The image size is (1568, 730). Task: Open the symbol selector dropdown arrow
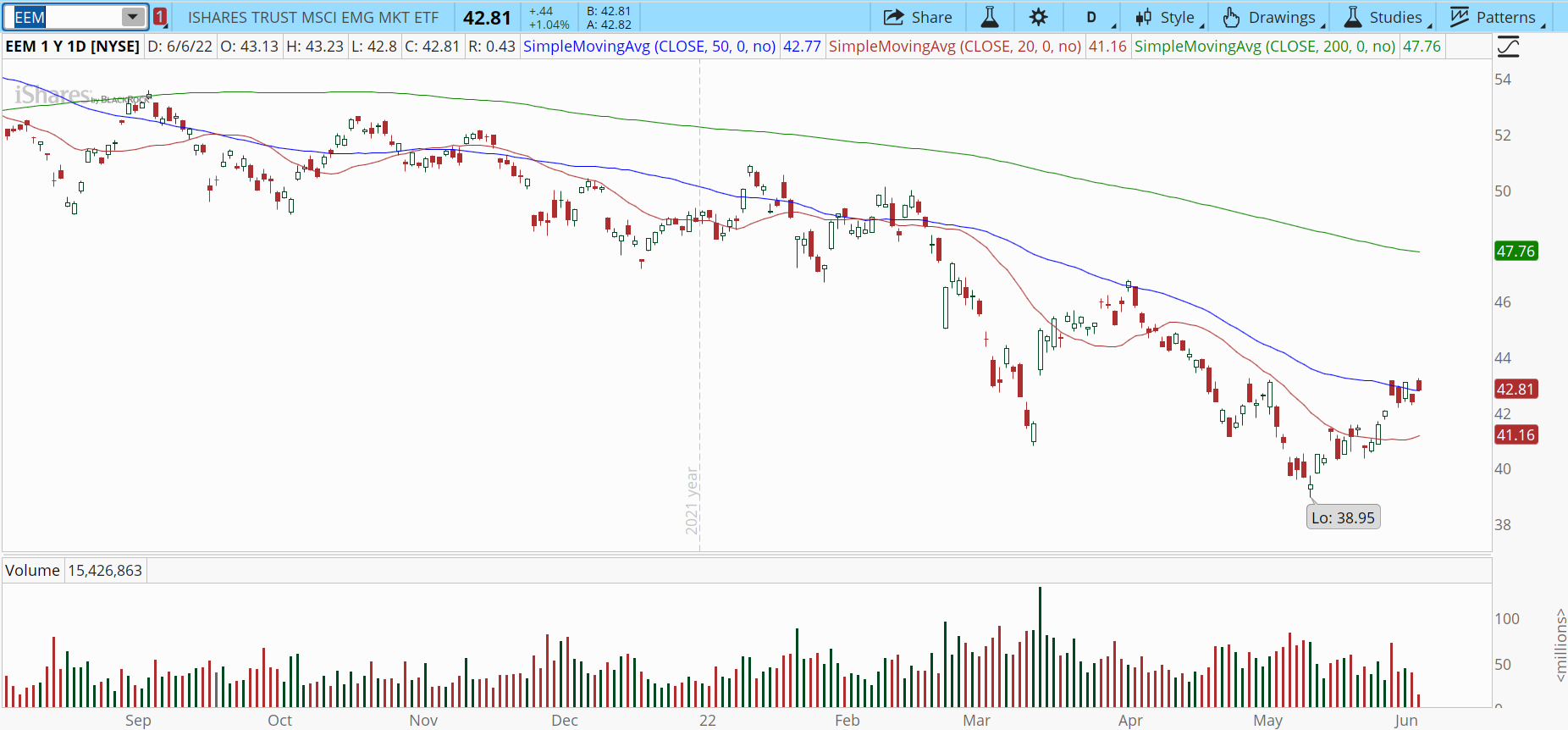133,17
